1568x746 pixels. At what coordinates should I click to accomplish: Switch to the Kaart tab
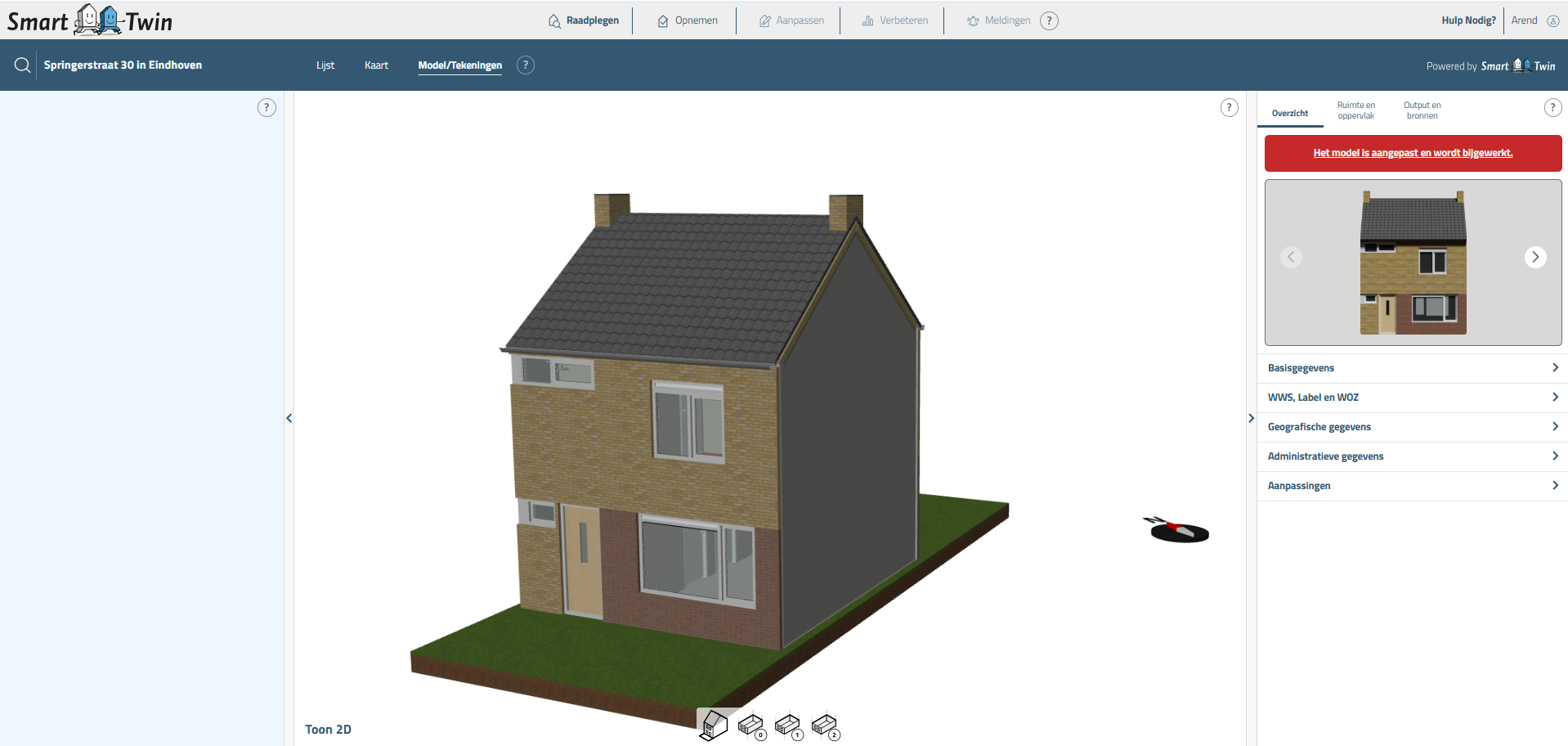coord(376,65)
